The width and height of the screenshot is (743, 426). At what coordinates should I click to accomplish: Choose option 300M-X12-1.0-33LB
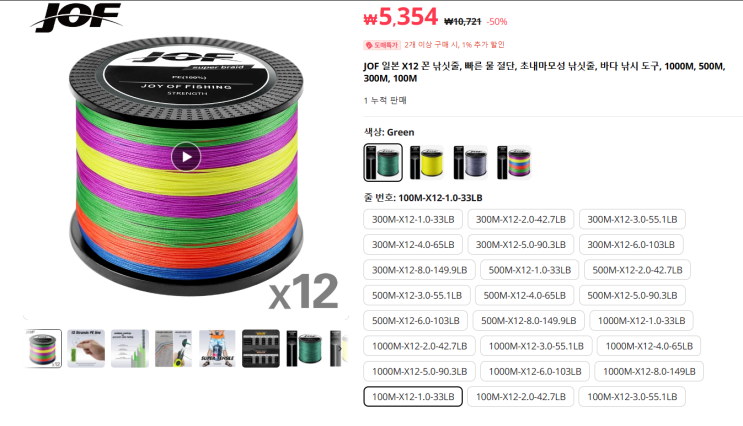coord(413,219)
